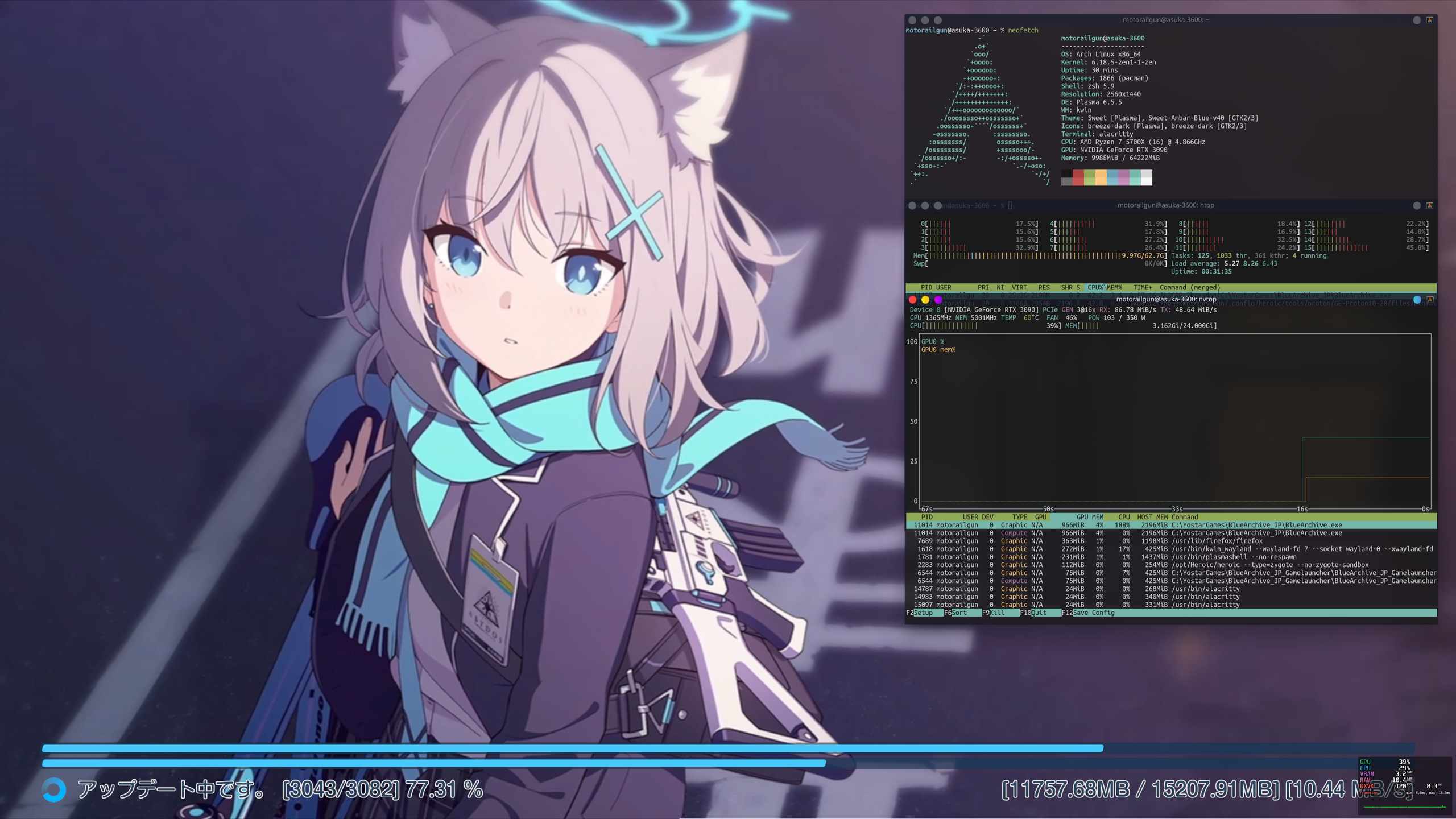Click F12 Save Config in nvtop
This screenshot has height=819, width=1456.
point(1093,613)
